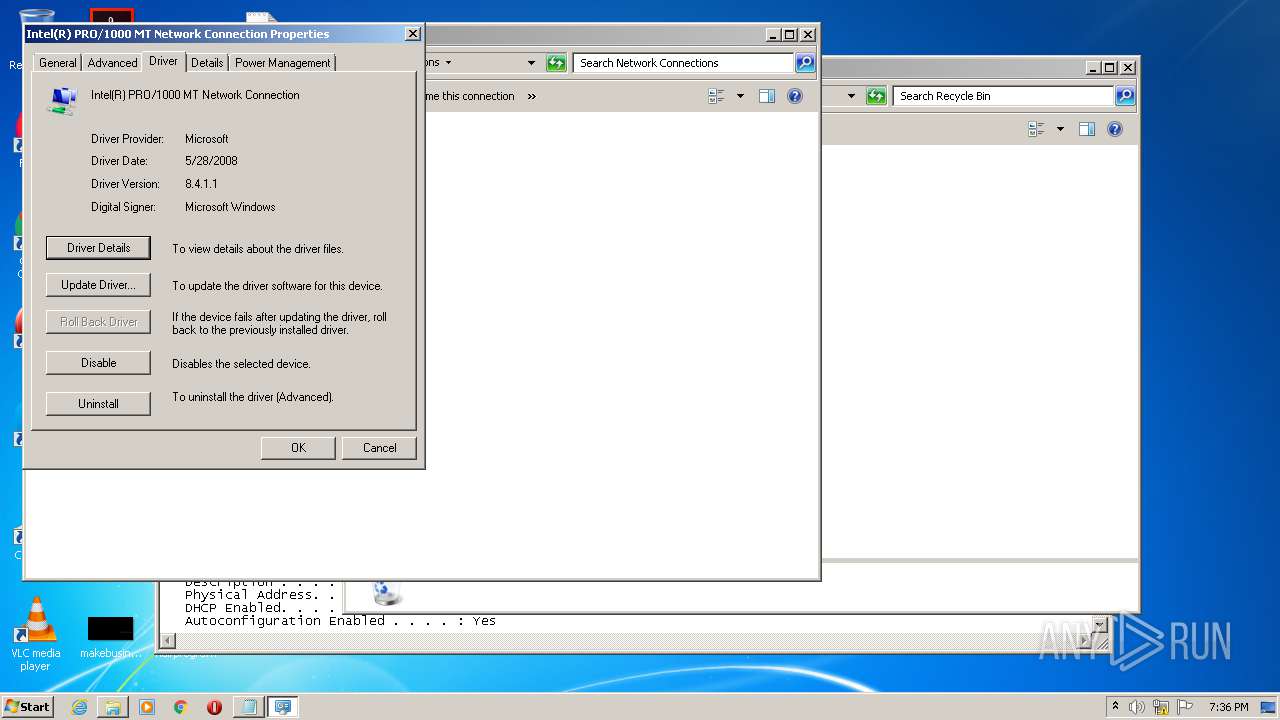Viewport: 1280px width, 720px height.
Task: Click the network tray icon
Action: click(1161, 707)
